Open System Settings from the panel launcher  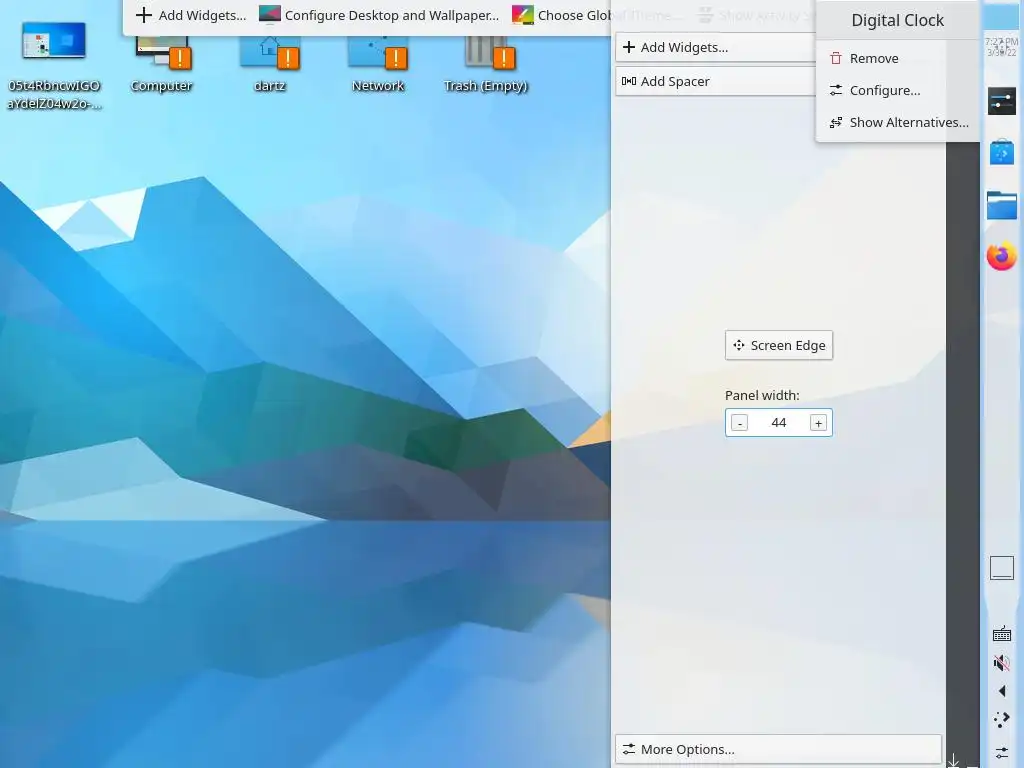point(1001,101)
